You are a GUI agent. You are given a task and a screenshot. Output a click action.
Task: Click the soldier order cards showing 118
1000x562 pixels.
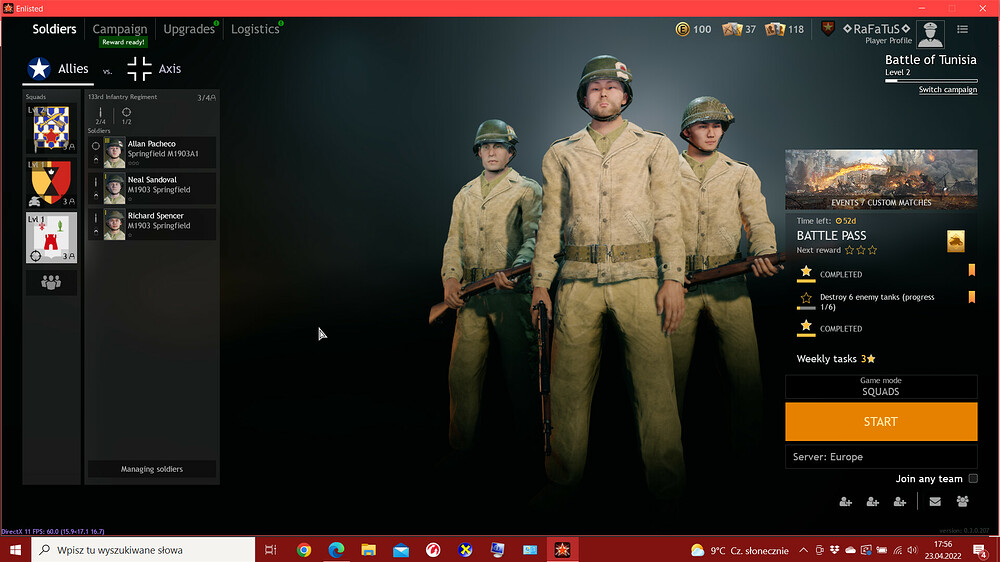click(784, 29)
